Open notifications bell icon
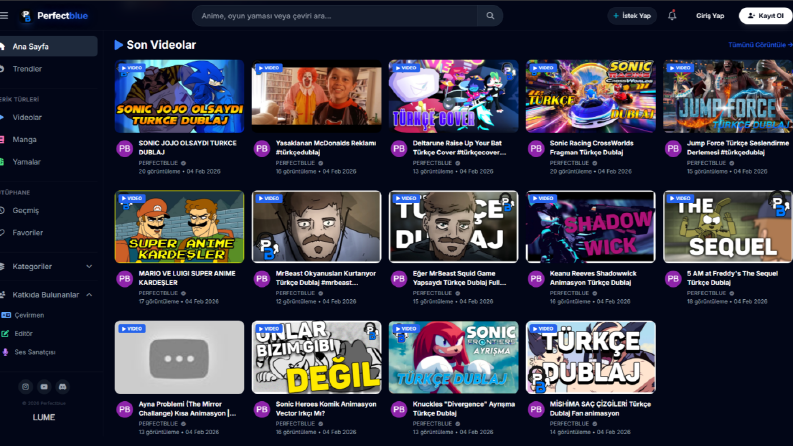Image resolution: width=793 pixels, height=446 pixels. tap(672, 16)
